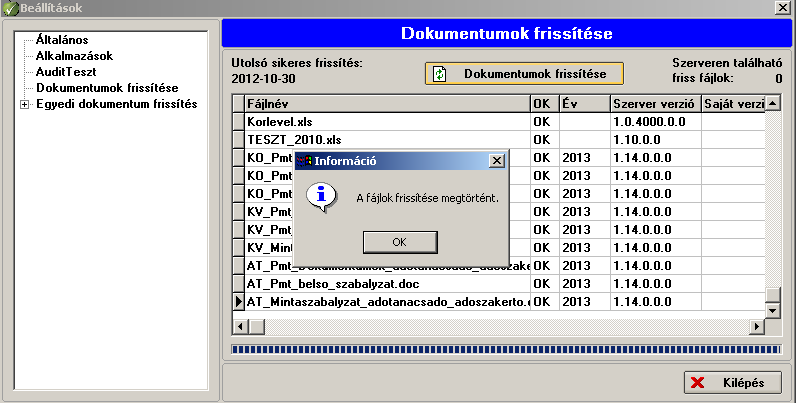Click the horizontal scroll right arrow
796x403 pixels.
click(757, 326)
